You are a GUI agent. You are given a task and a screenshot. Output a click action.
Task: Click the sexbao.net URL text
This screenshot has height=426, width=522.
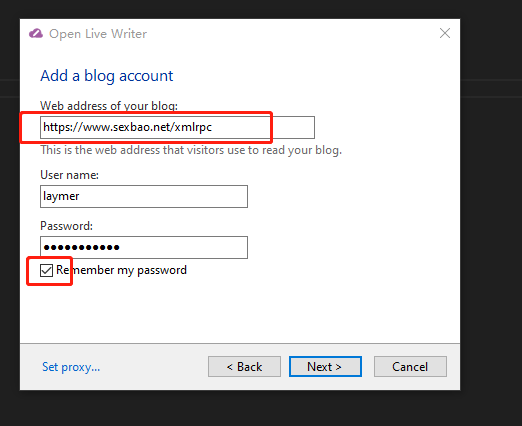click(x=127, y=127)
